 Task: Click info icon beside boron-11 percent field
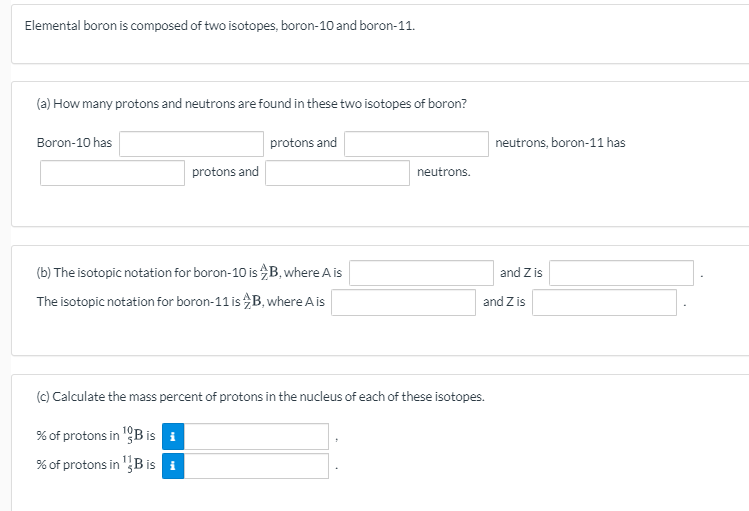click(x=174, y=465)
